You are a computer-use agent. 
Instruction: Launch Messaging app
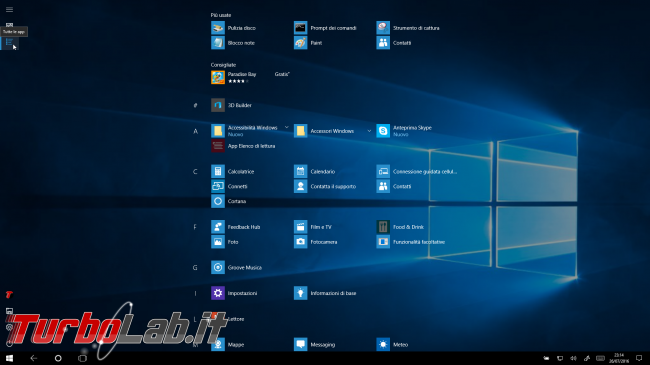click(315, 345)
